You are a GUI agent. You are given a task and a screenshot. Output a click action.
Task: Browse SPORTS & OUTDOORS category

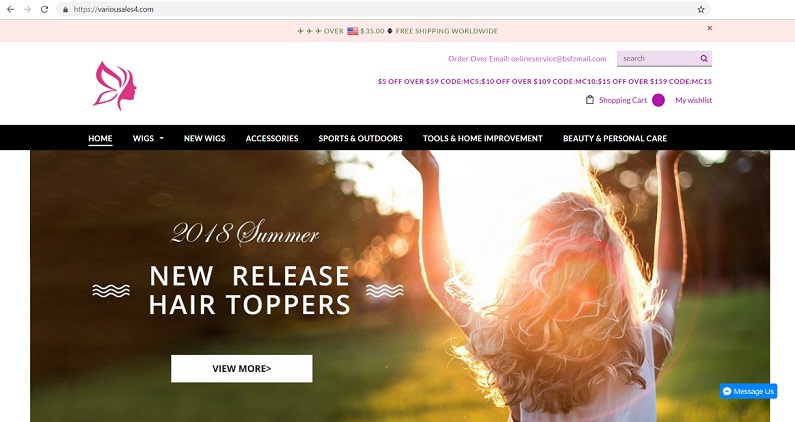pyautogui.click(x=360, y=138)
